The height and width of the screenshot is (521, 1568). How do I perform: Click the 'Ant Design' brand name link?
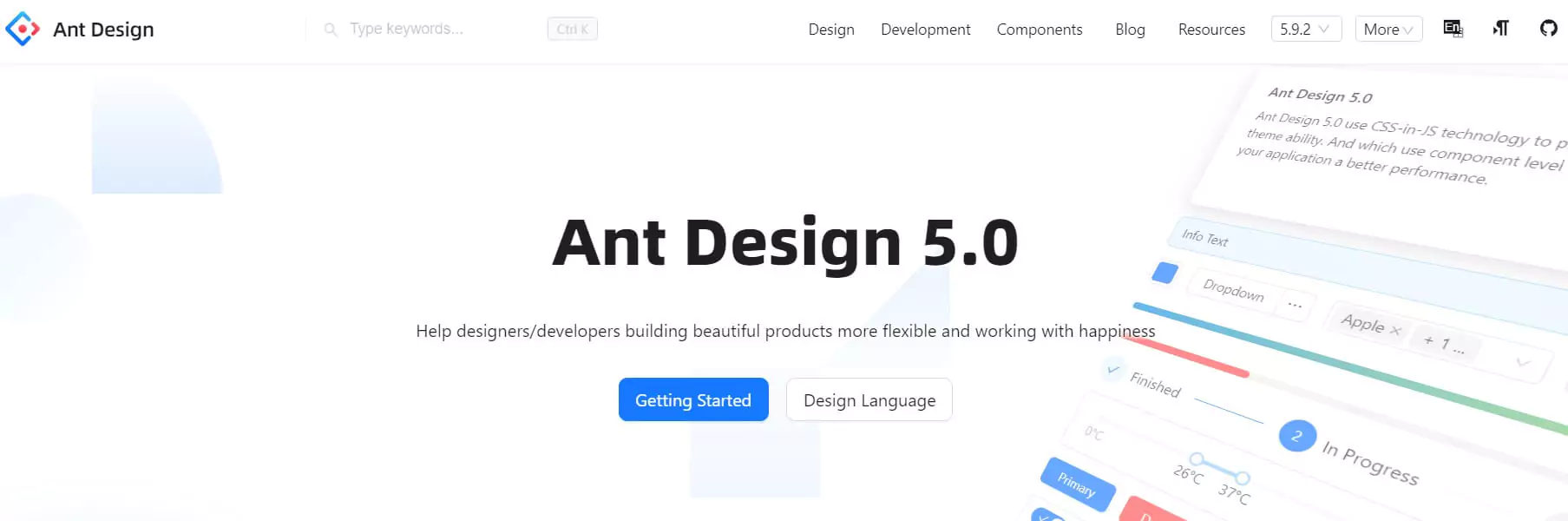[103, 30]
